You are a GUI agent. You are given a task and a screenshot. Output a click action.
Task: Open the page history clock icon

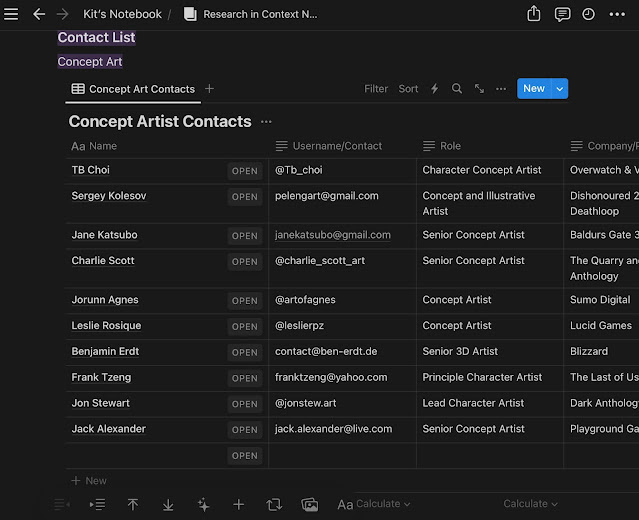588,14
